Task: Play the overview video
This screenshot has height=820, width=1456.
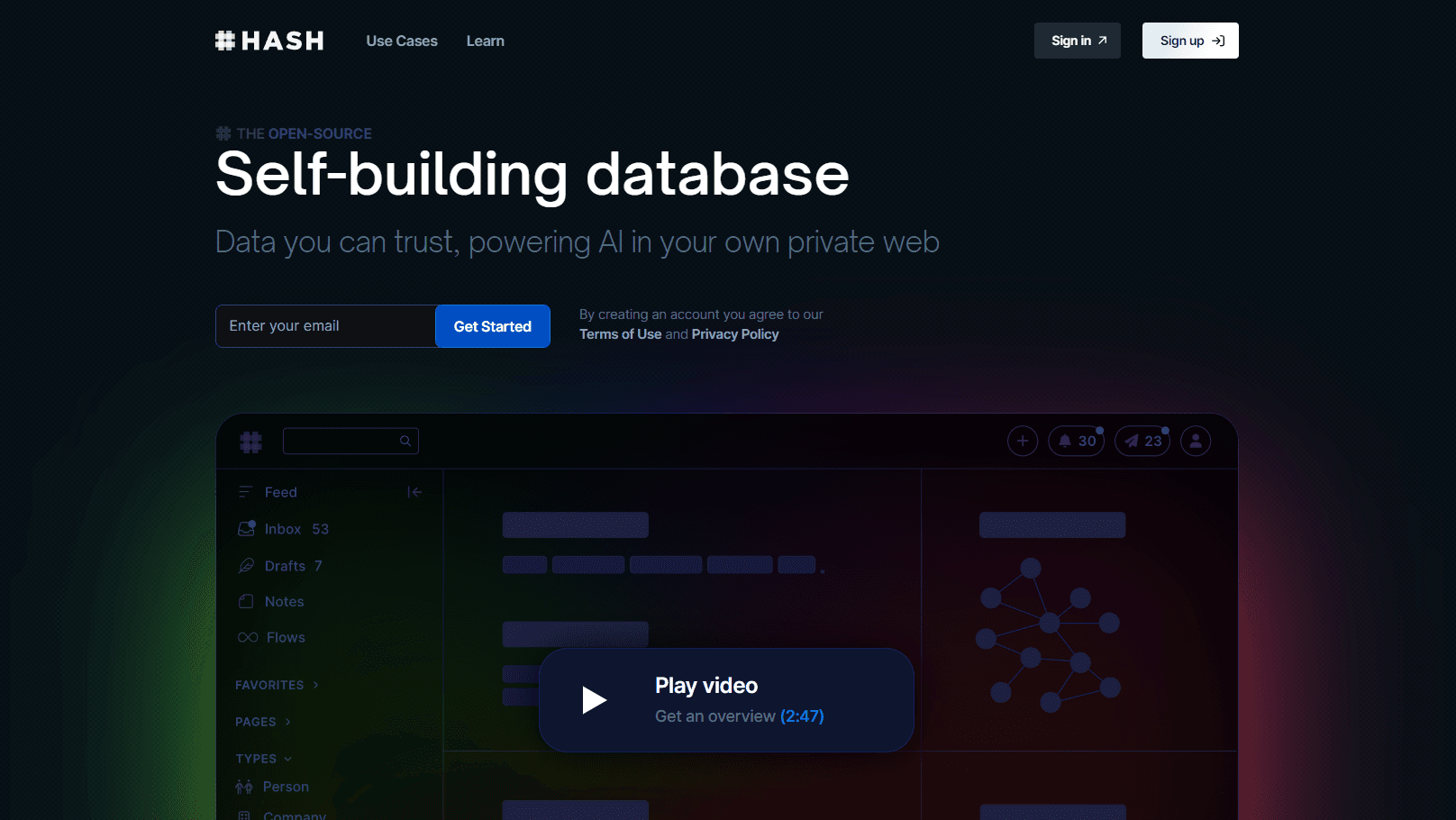Action: 726,700
